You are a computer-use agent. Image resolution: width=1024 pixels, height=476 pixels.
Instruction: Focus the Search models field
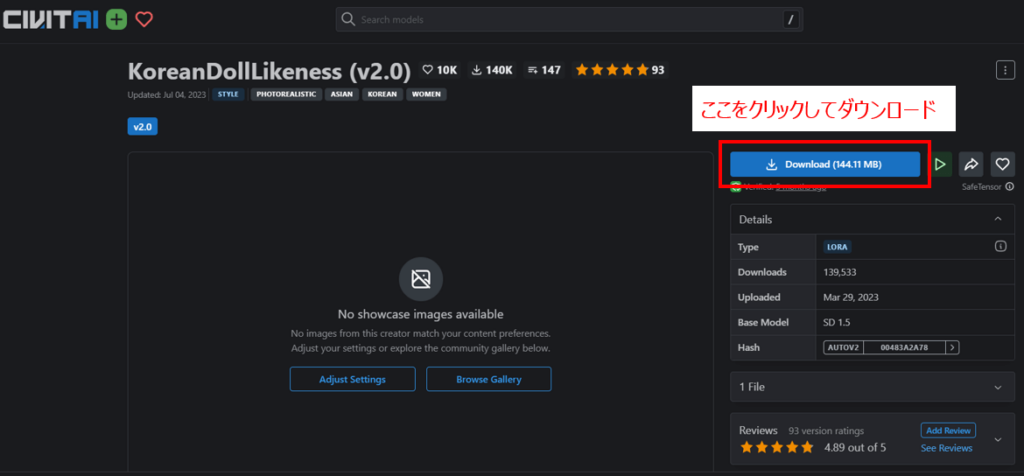569,20
